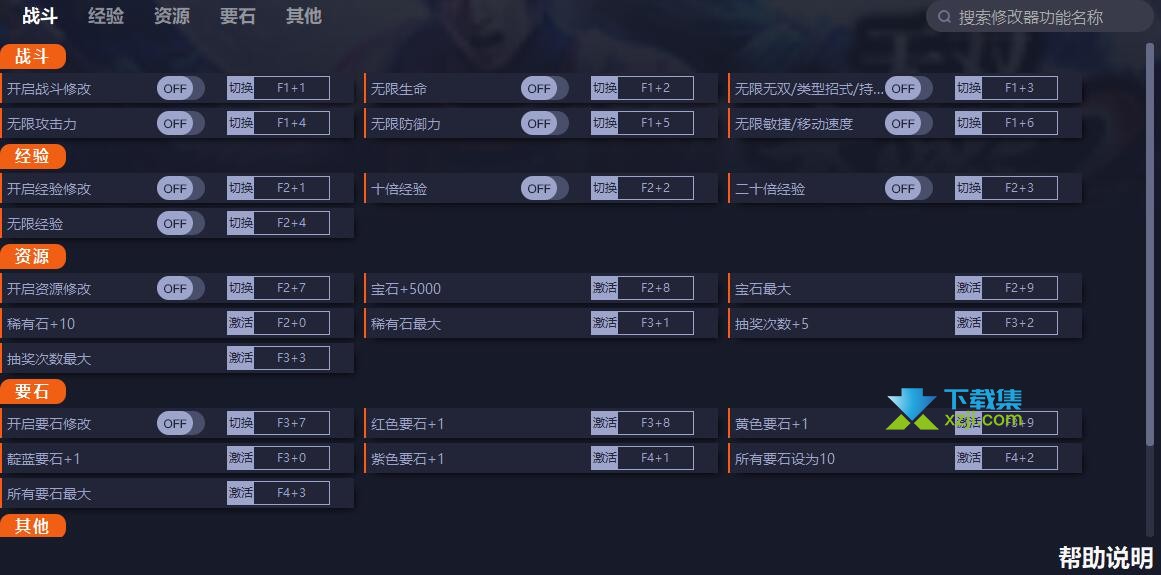Toggle 无限生命 switch on
Viewport: 1161px width, 575px height.
point(544,88)
